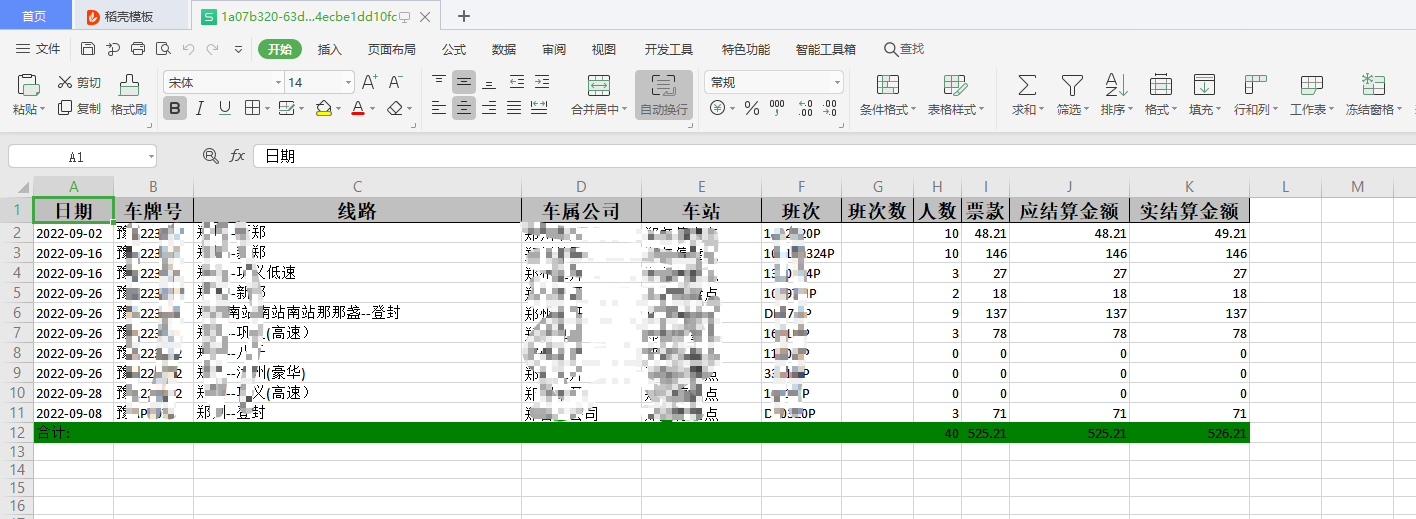Click the Table Style (表格样式) icon

point(955,85)
